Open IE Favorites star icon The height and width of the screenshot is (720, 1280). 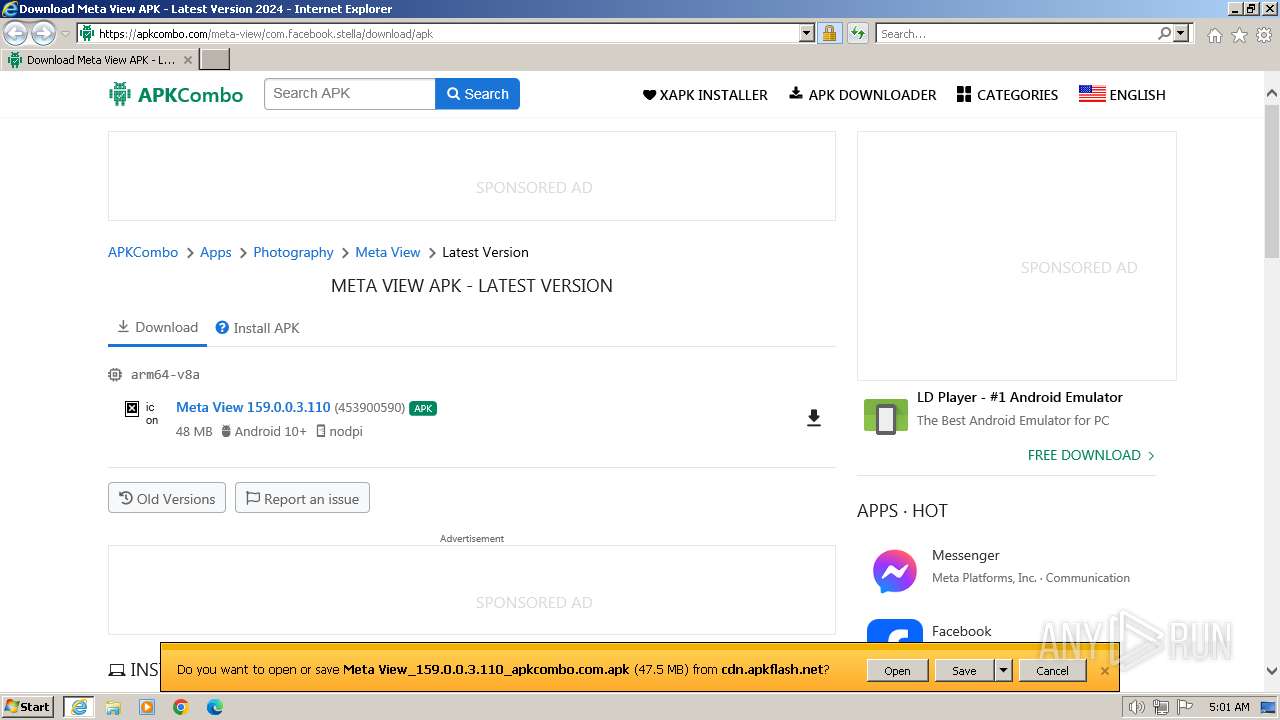tap(1239, 35)
